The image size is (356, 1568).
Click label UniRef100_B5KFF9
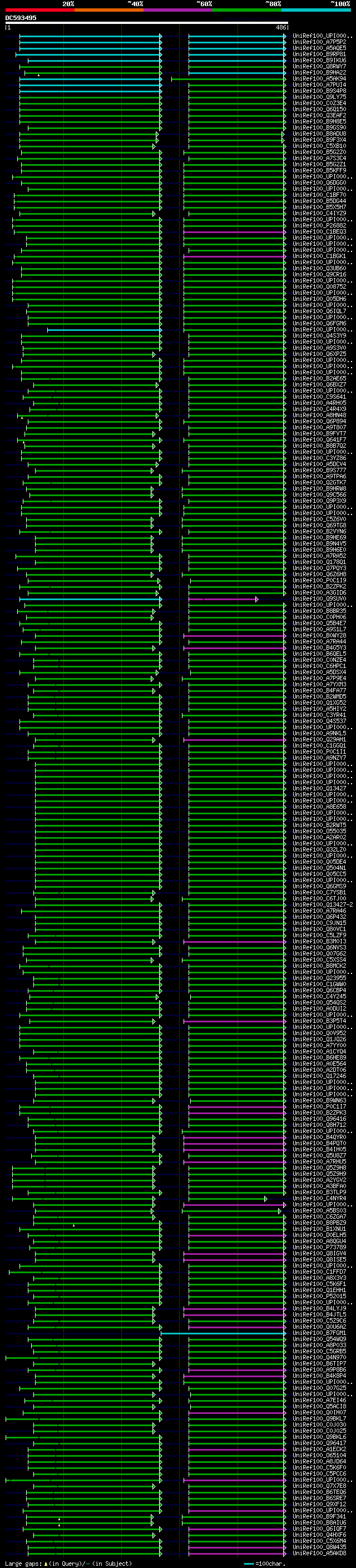pos(319,170)
